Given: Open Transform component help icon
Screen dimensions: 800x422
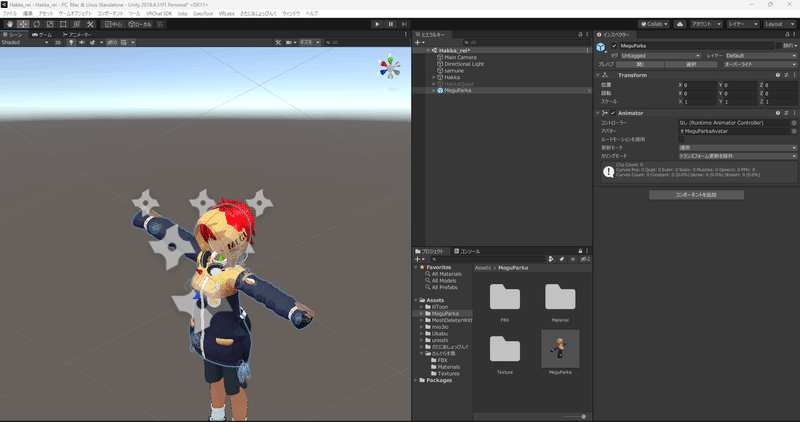Looking at the screenshot, I should [x=778, y=75].
